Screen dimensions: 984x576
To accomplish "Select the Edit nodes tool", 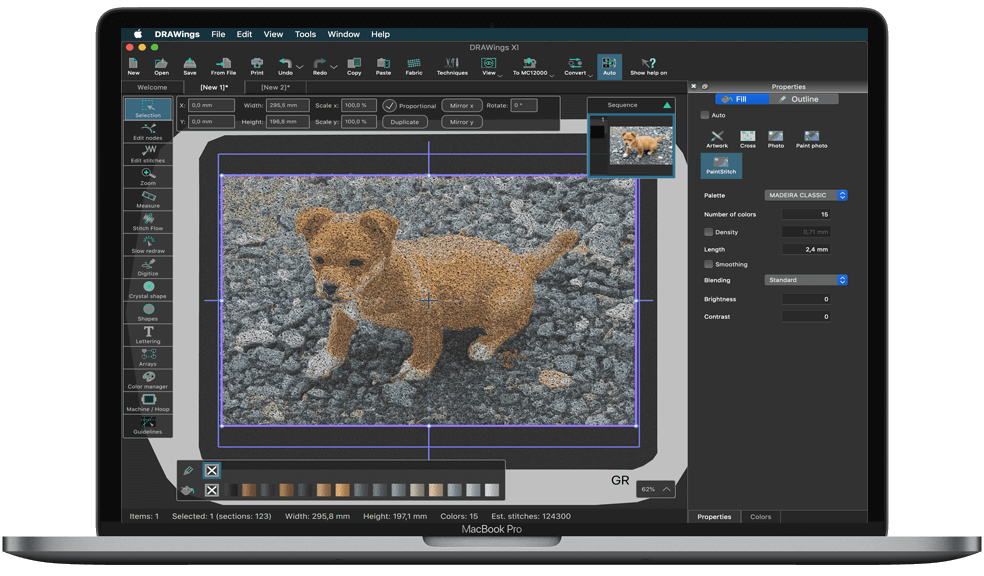I will coord(147,131).
